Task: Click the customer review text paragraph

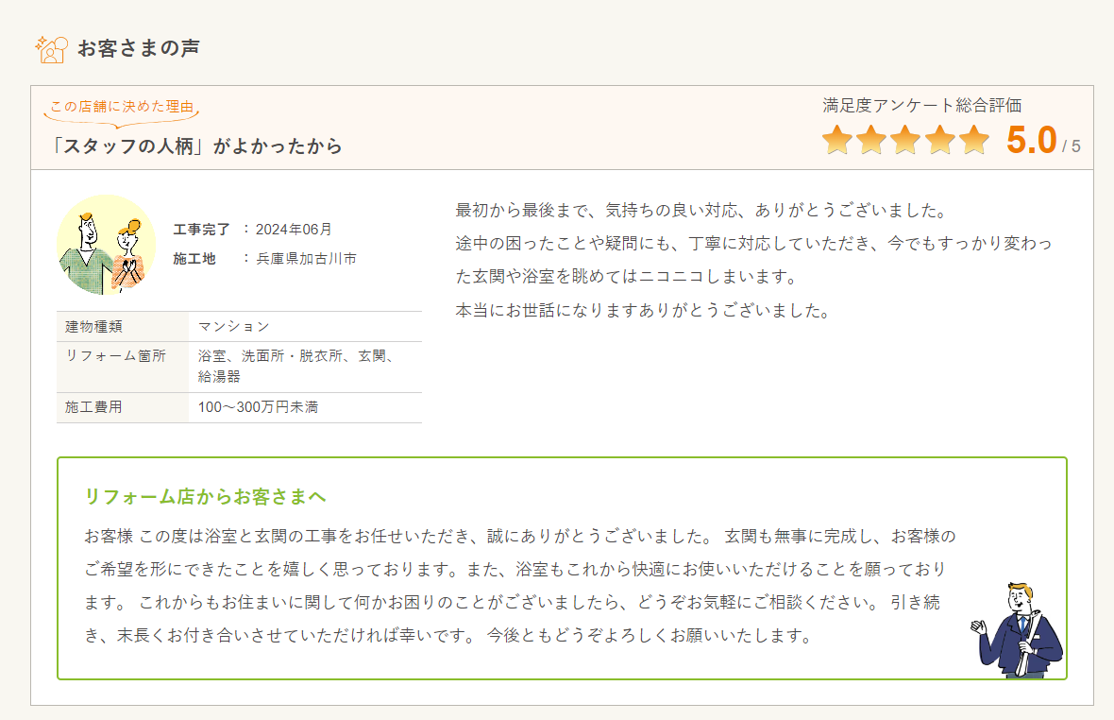Action: tap(753, 260)
